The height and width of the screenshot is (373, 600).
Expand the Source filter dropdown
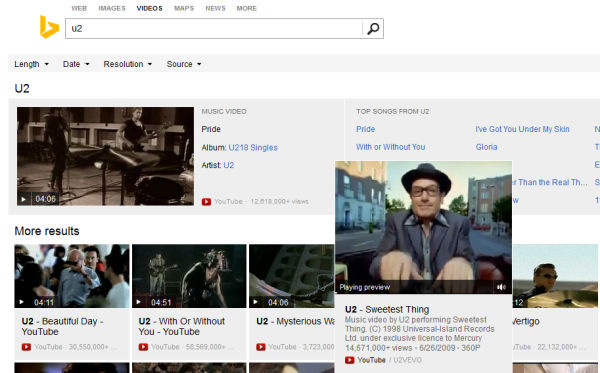tap(184, 64)
